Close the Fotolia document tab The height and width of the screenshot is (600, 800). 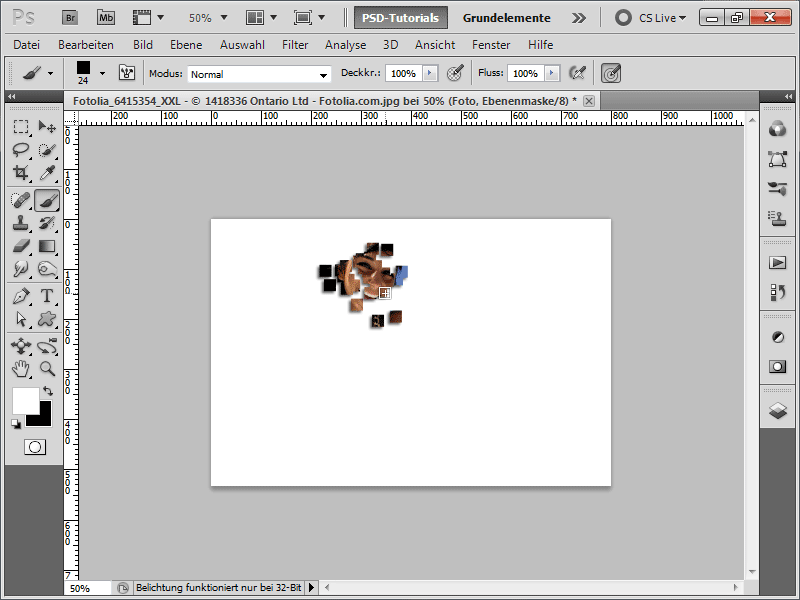pos(589,101)
